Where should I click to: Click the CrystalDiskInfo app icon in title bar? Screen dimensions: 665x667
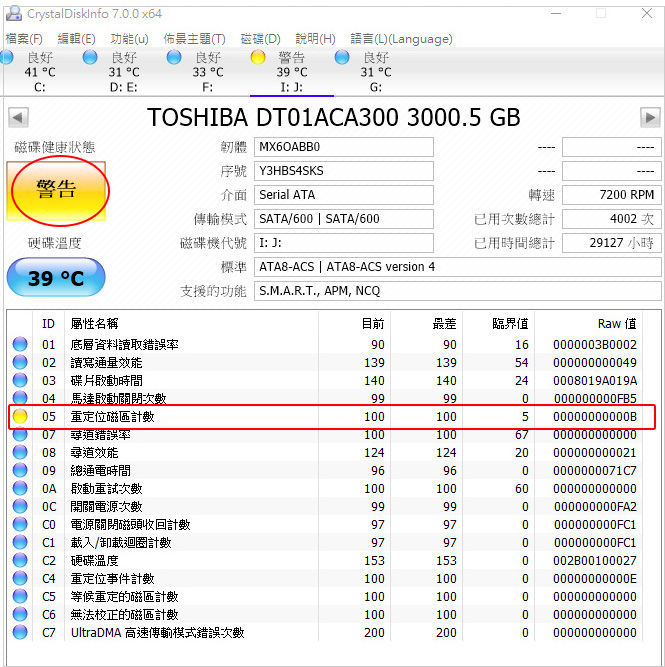point(14,13)
